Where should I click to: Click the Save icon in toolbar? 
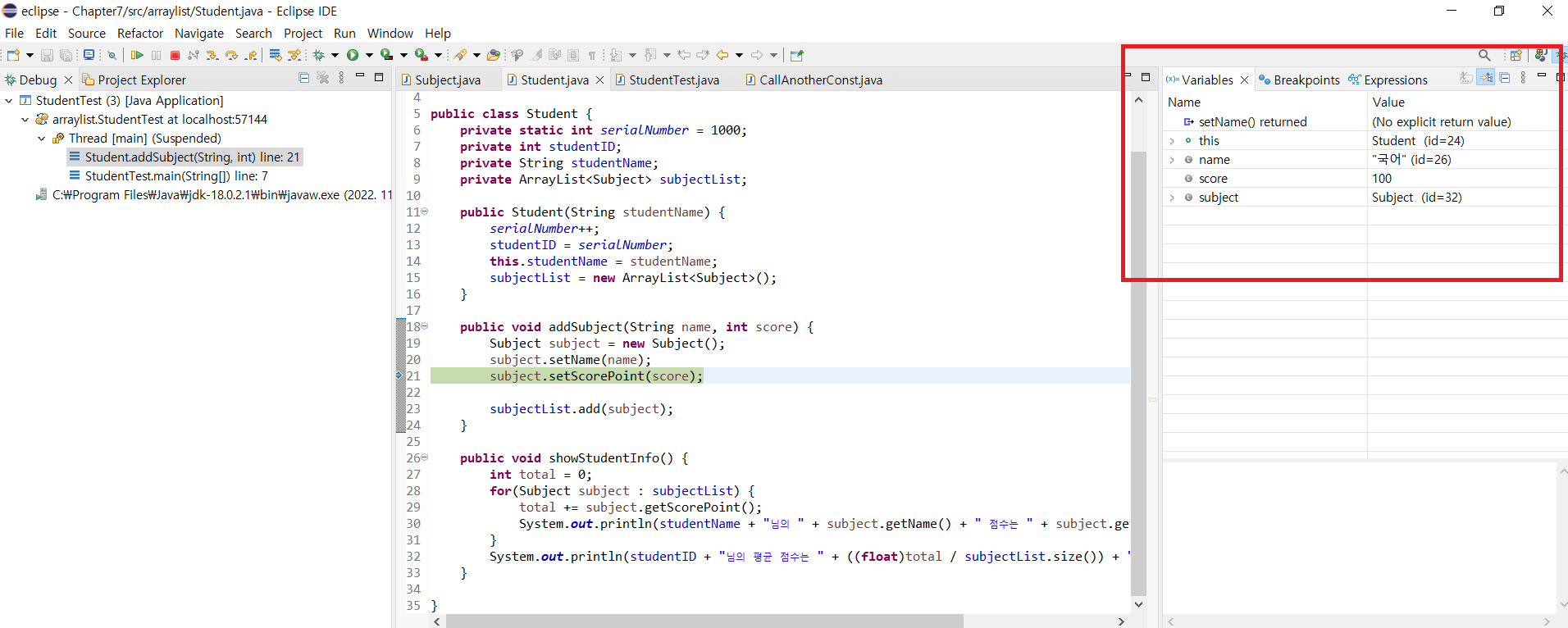(x=47, y=55)
